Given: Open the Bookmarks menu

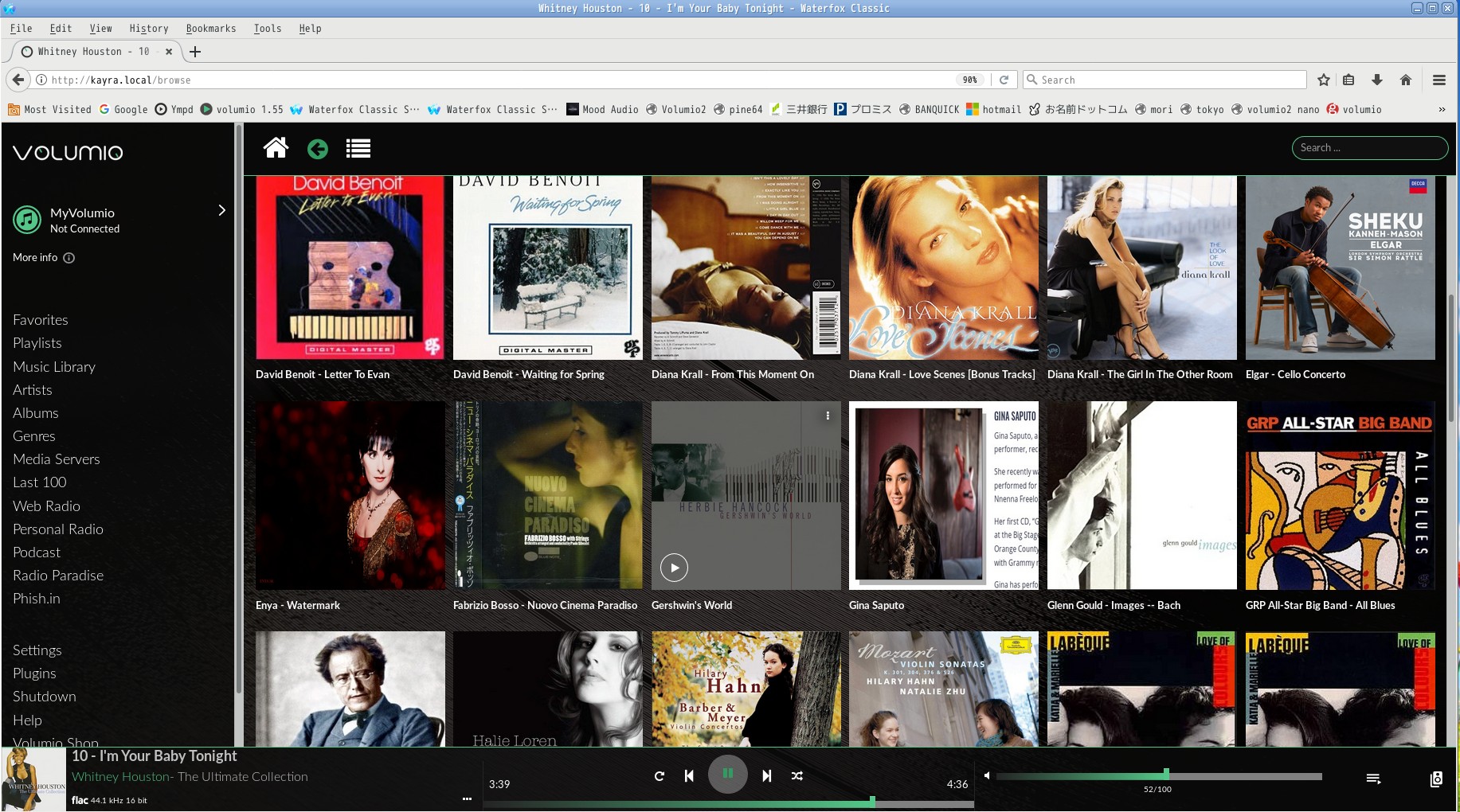Looking at the screenshot, I should point(210,29).
